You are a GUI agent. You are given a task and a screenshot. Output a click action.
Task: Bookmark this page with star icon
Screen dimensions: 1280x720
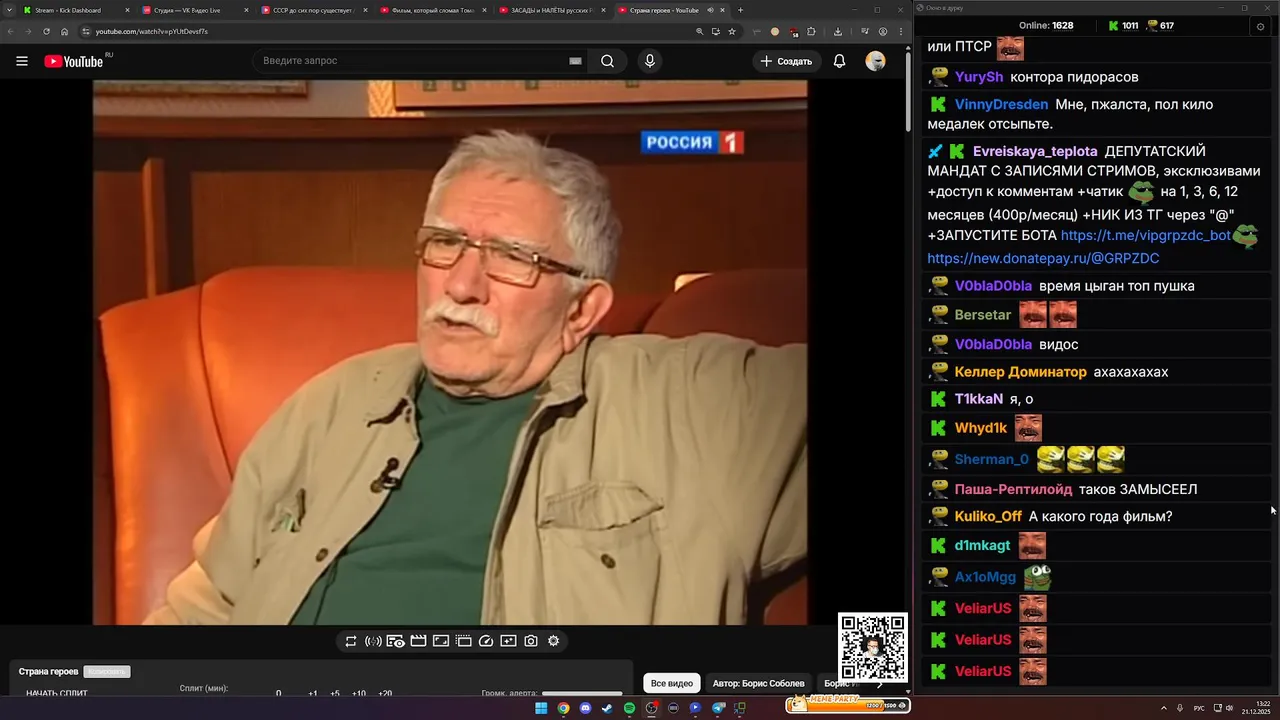pyautogui.click(x=732, y=31)
